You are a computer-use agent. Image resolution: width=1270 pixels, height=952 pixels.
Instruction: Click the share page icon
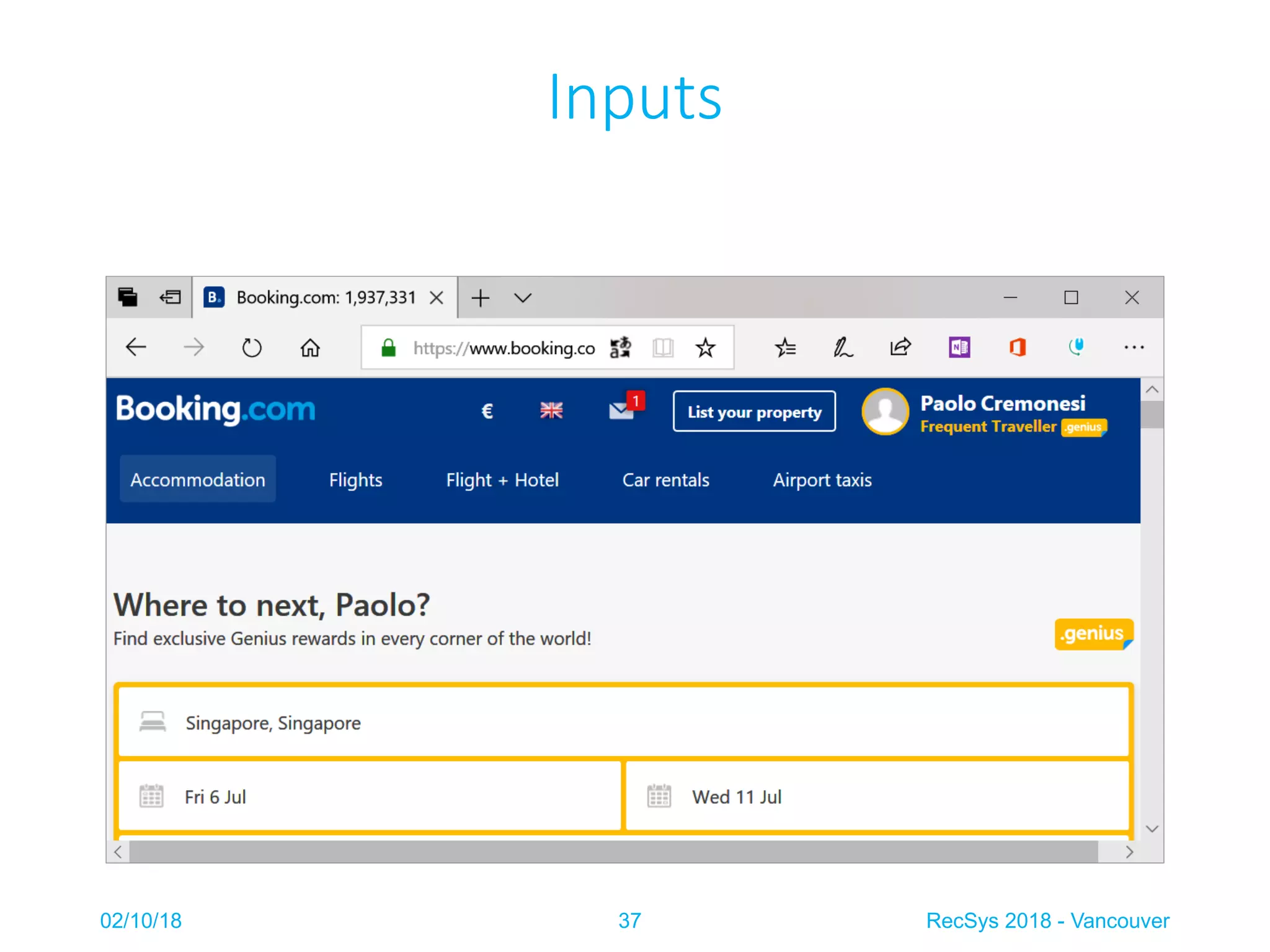point(900,347)
